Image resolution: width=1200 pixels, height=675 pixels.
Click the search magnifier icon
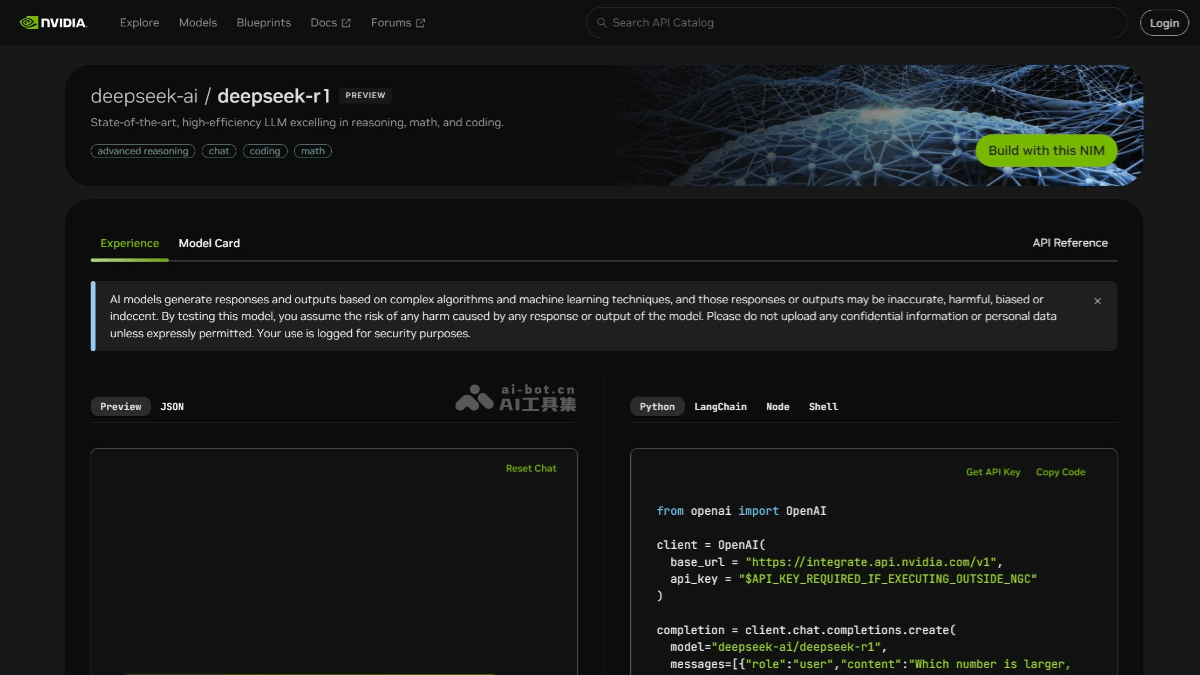click(601, 22)
